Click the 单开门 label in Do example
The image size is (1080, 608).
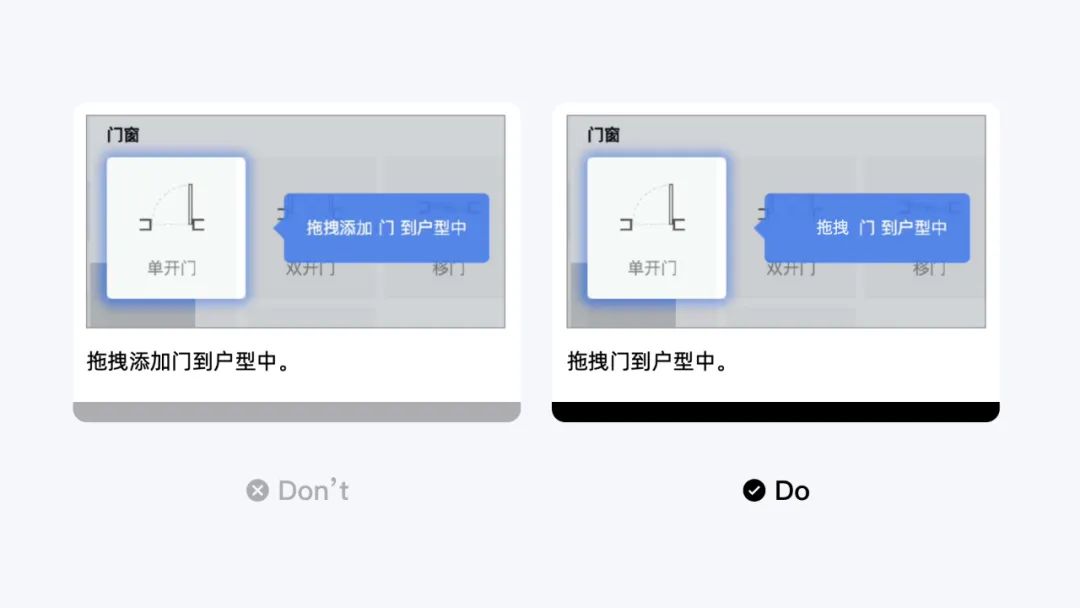tap(652, 268)
